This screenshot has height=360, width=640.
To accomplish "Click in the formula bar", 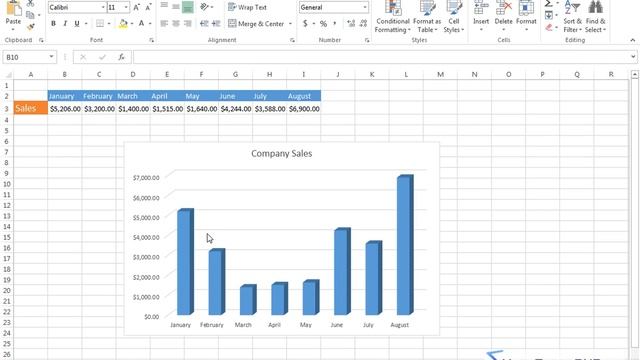I will [x=382, y=57].
